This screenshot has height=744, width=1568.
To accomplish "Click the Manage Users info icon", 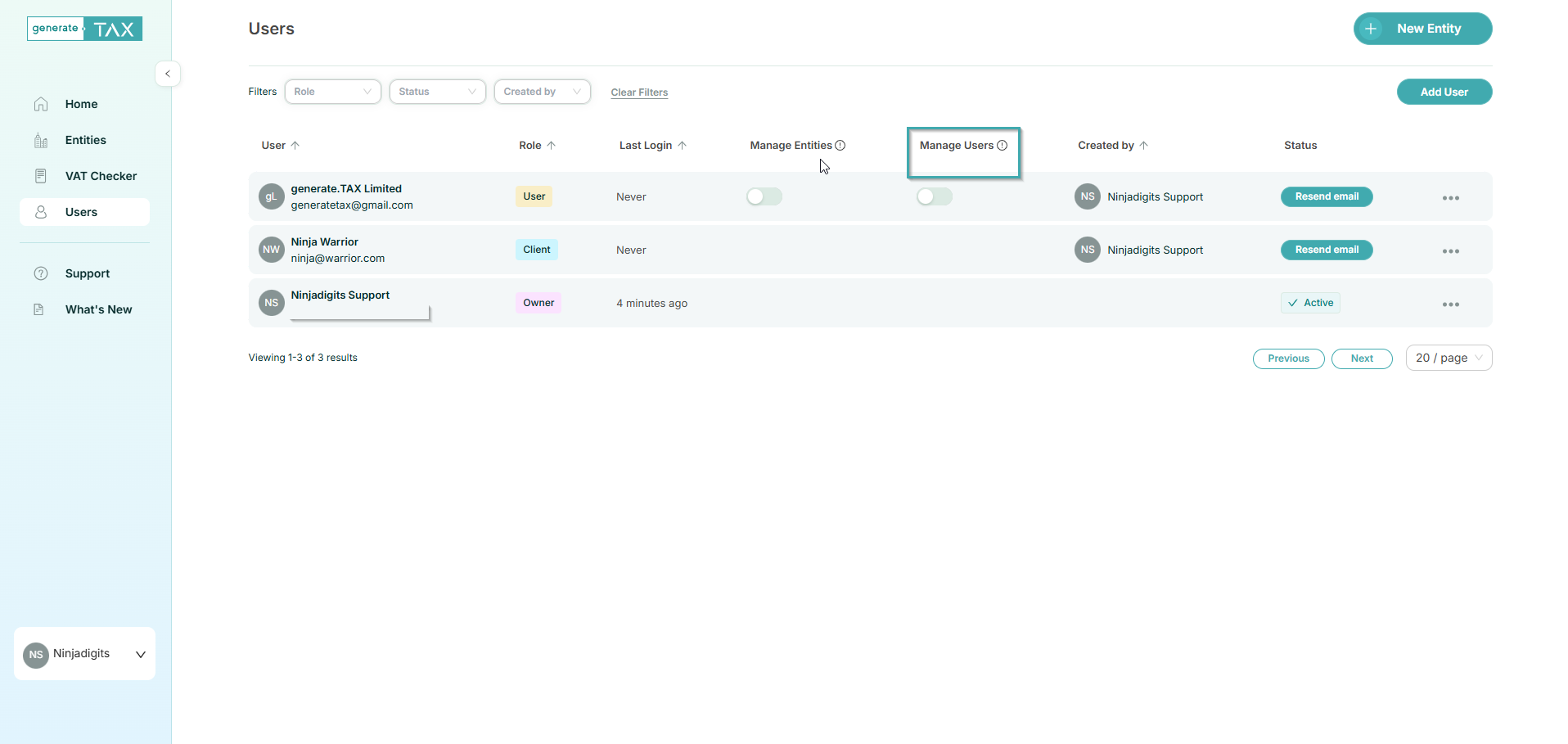I will pyautogui.click(x=1003, y=146).
